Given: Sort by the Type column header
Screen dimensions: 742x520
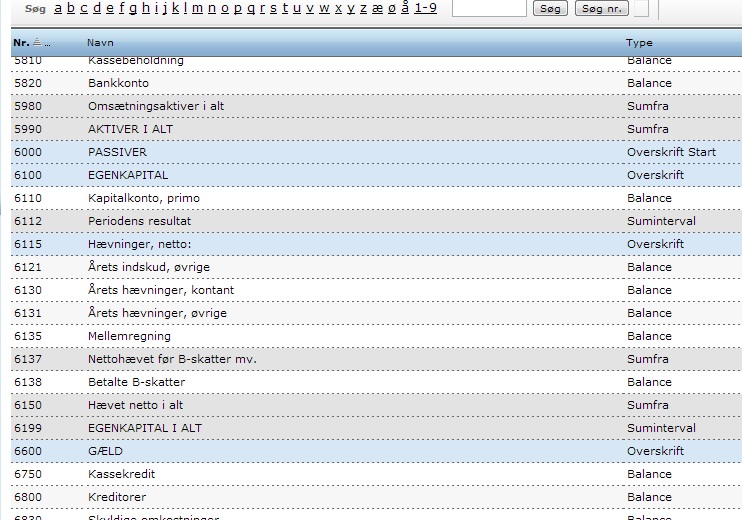Looking at the screenshot, I should (x=638, y=43).
